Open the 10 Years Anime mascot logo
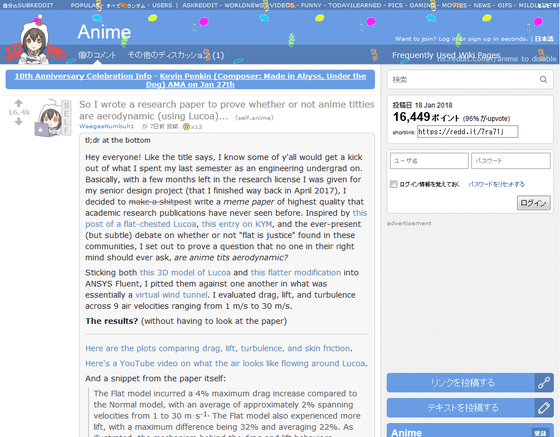The width and height of the screenshot is (560, 437). click(35, 41)
